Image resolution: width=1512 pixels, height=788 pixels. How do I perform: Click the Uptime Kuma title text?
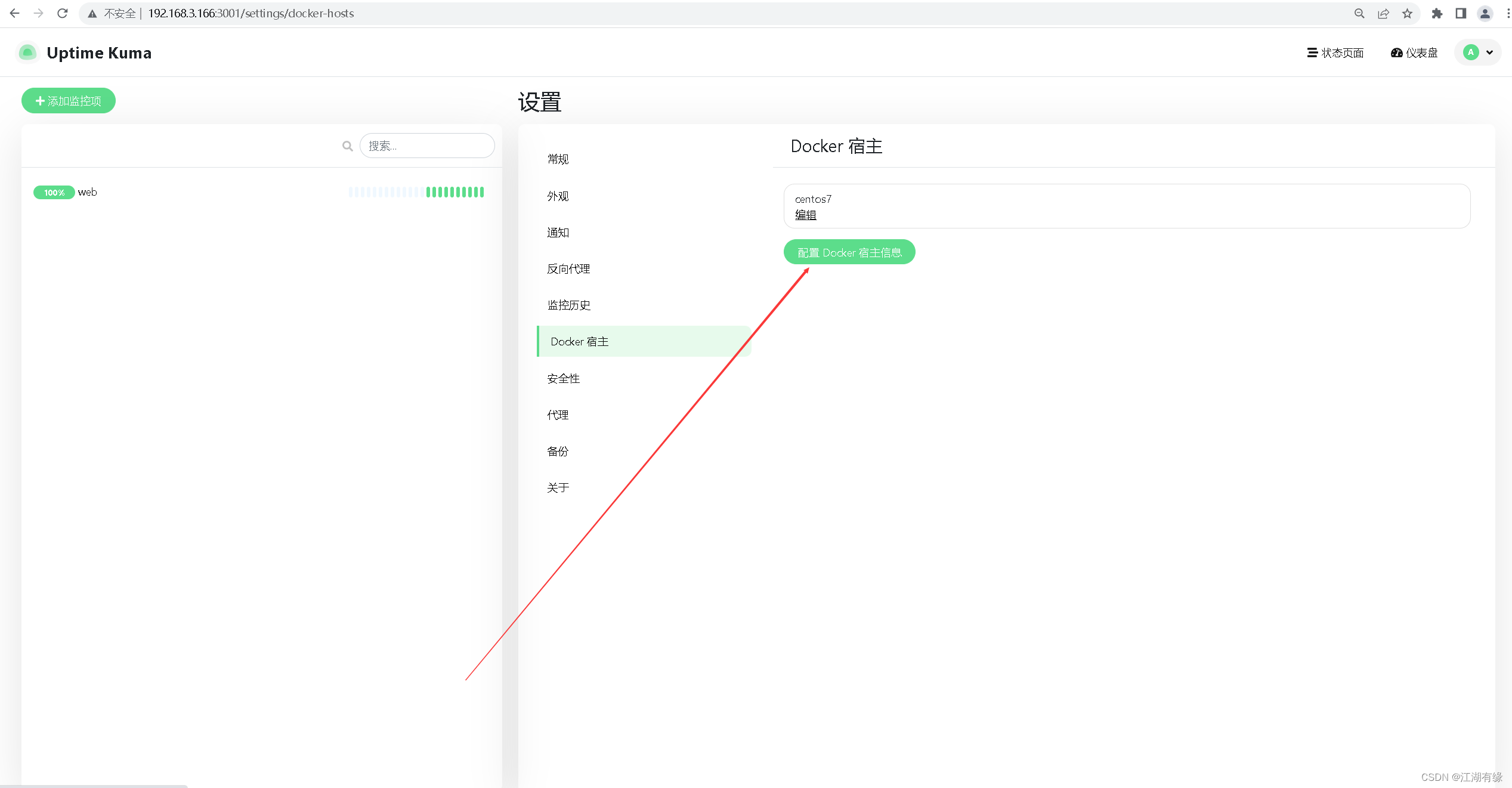point(99,52)
